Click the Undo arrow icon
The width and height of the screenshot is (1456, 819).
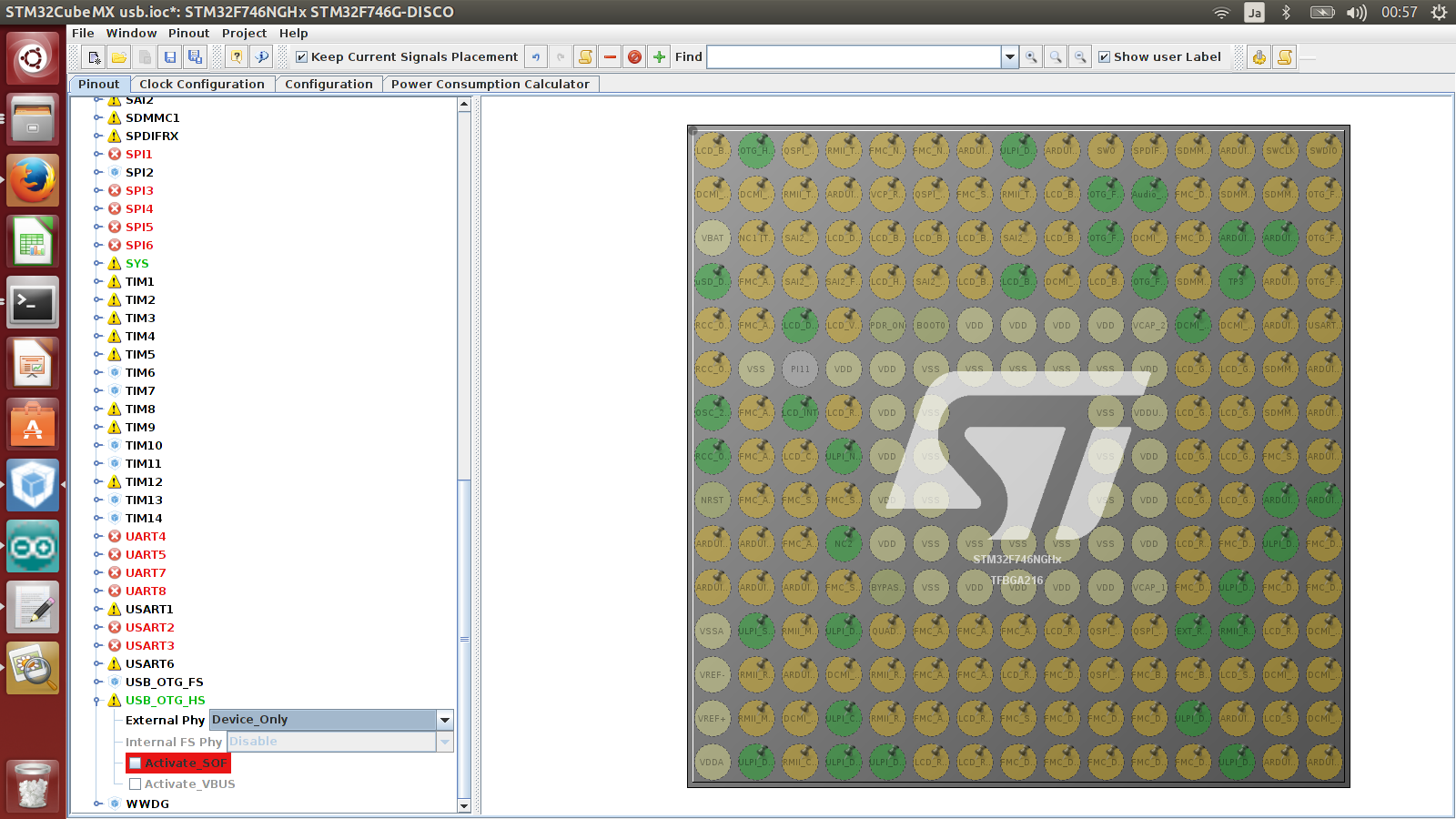pyautogui.click(x=536, y=57)
